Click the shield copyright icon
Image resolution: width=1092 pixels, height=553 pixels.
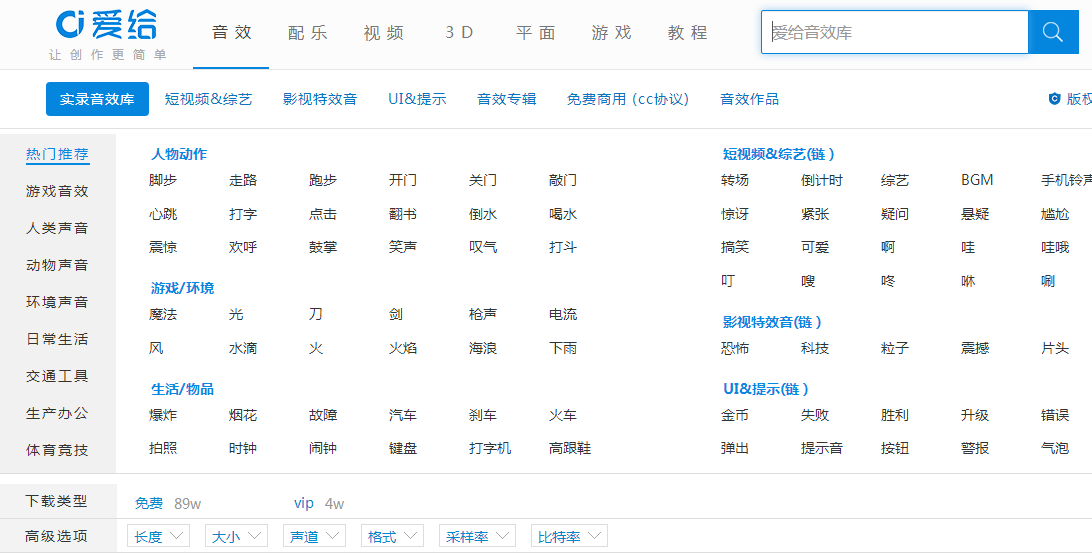pos(1054,99)
